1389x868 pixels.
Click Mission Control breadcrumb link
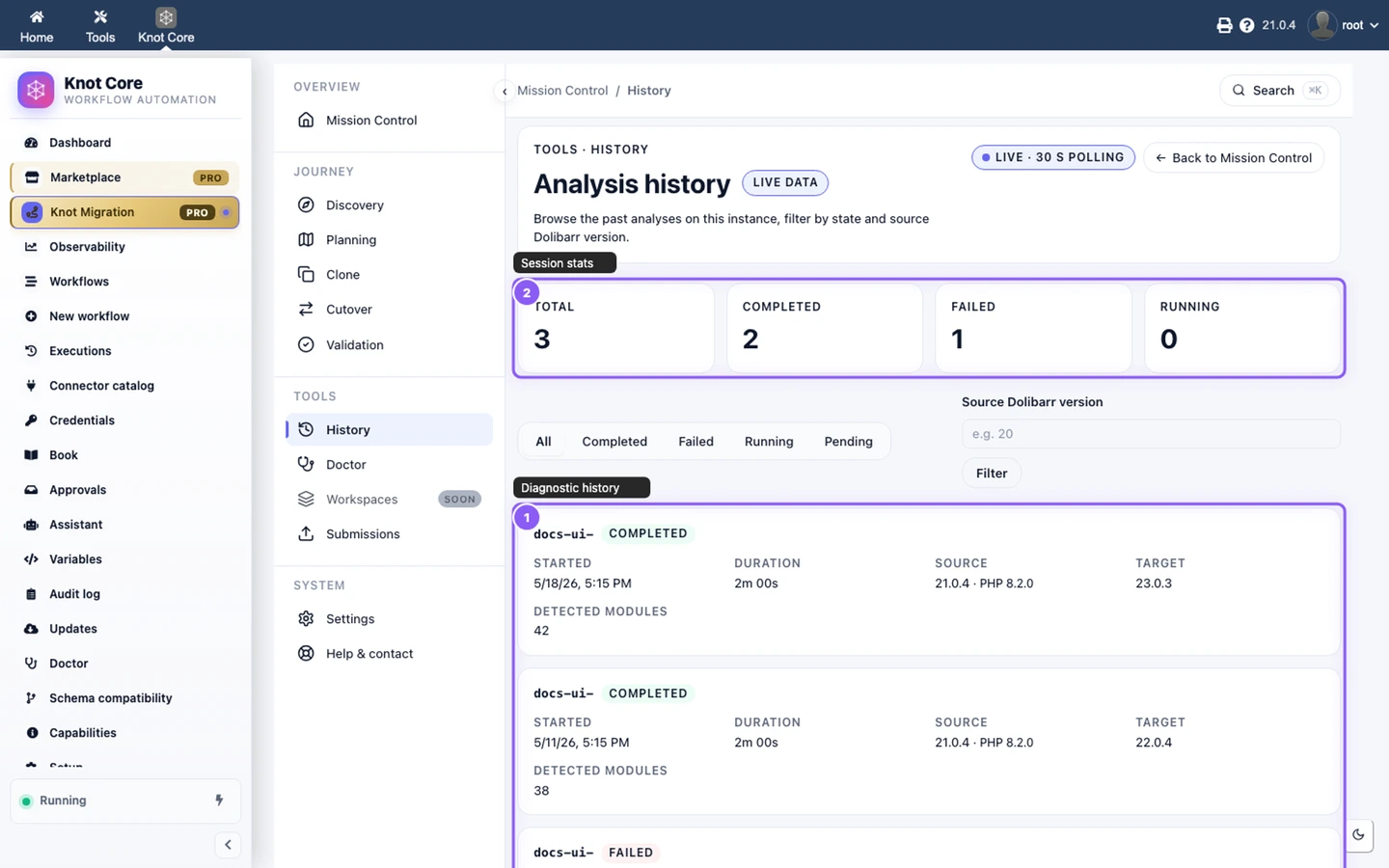pos(562,91)
